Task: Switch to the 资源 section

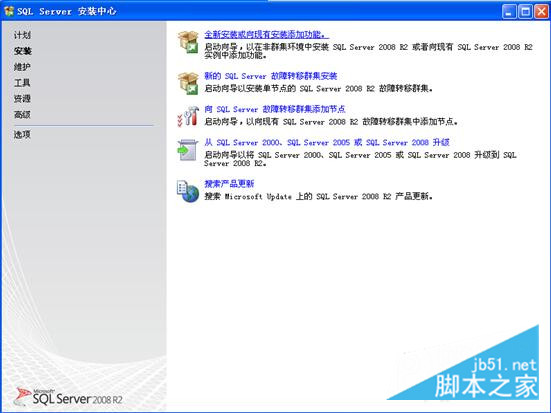Action: [x=22, y=99]
